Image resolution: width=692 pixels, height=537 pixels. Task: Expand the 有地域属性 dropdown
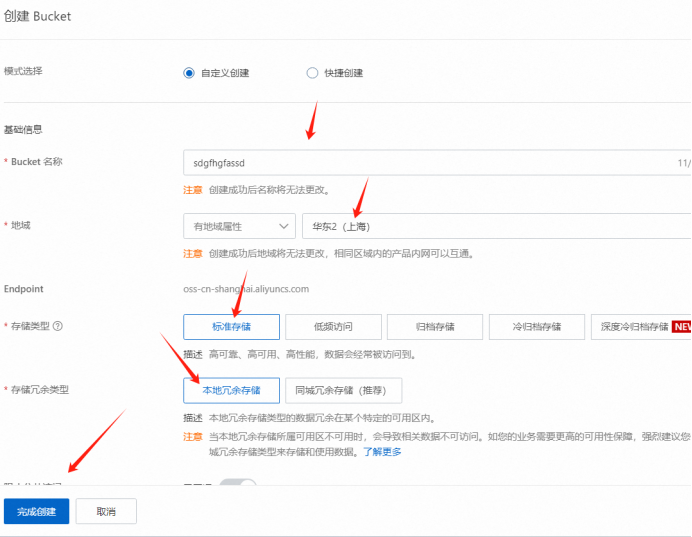coord(239,227)
